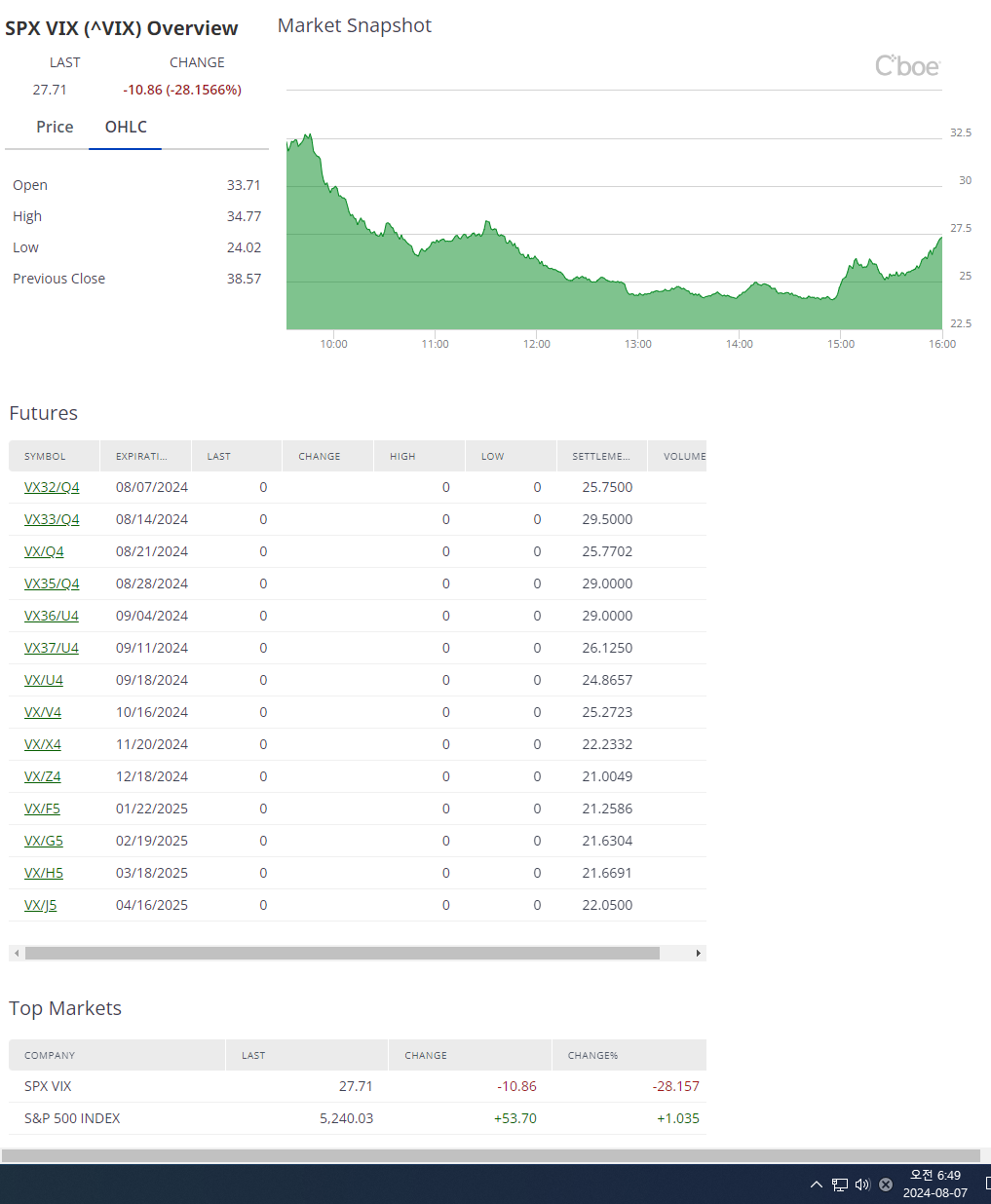Open the VX/G5 futures link
This screenshot has width=991, height=1204.
44,841
